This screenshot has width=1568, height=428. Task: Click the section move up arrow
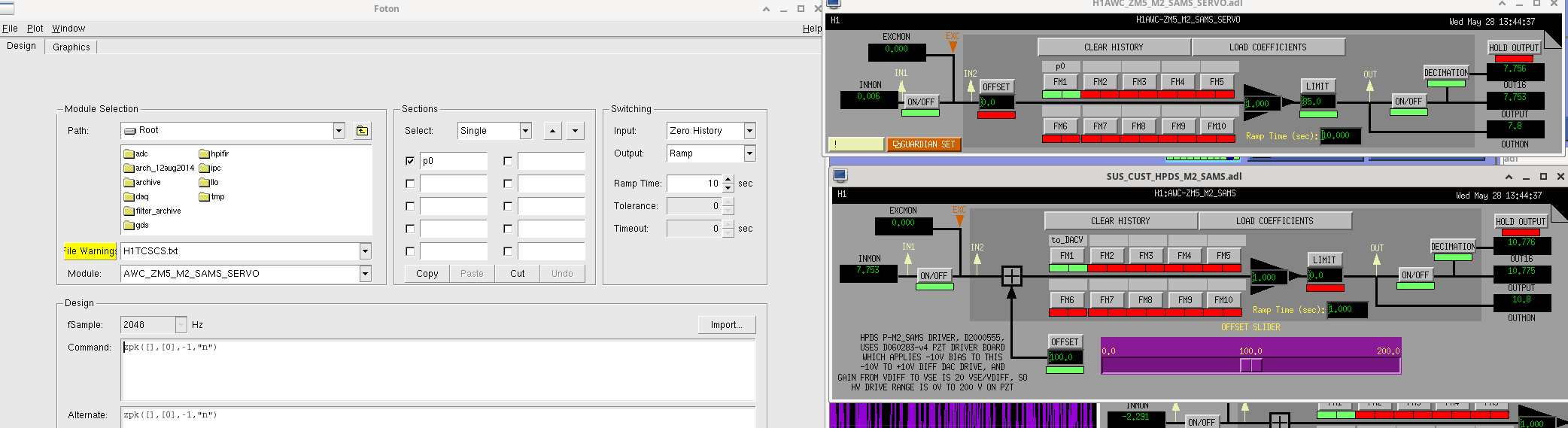pos(552,131)
